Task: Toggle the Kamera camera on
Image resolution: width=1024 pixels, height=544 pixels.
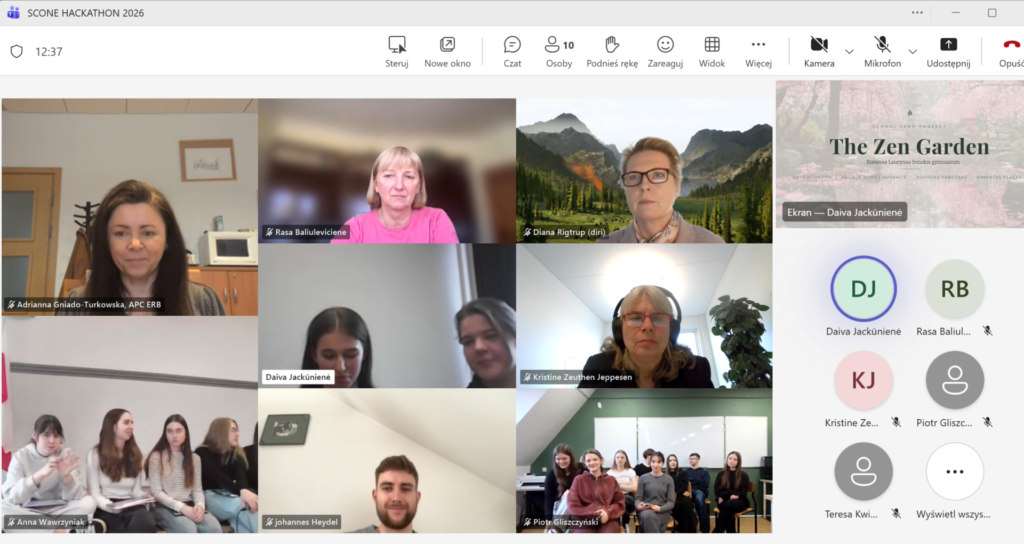Action: [819, 45]
